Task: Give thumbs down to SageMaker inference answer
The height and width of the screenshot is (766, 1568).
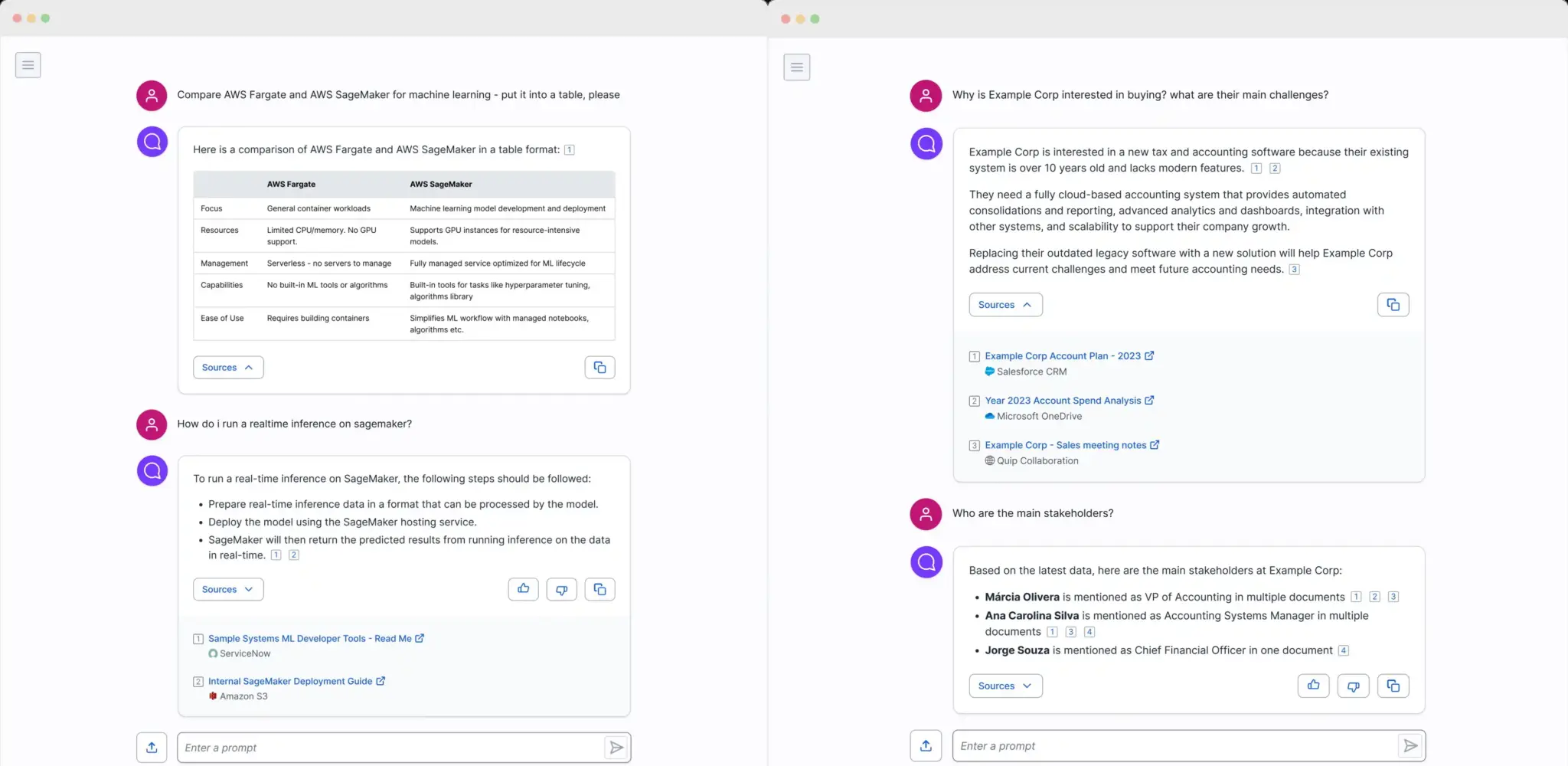Action: tap(562, 589)
